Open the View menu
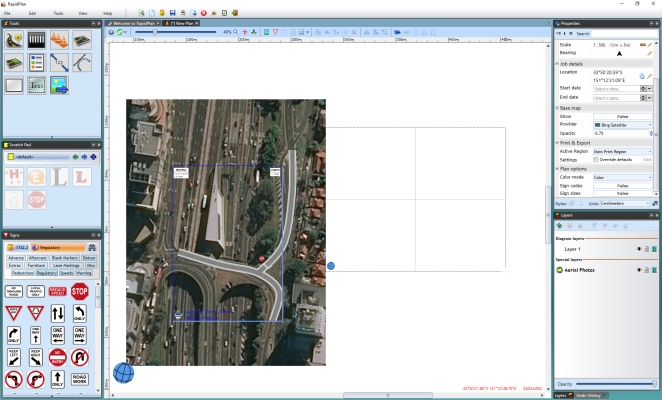This screenshot has width=662, height=400. pyautogui.click(x=83, y=13)
